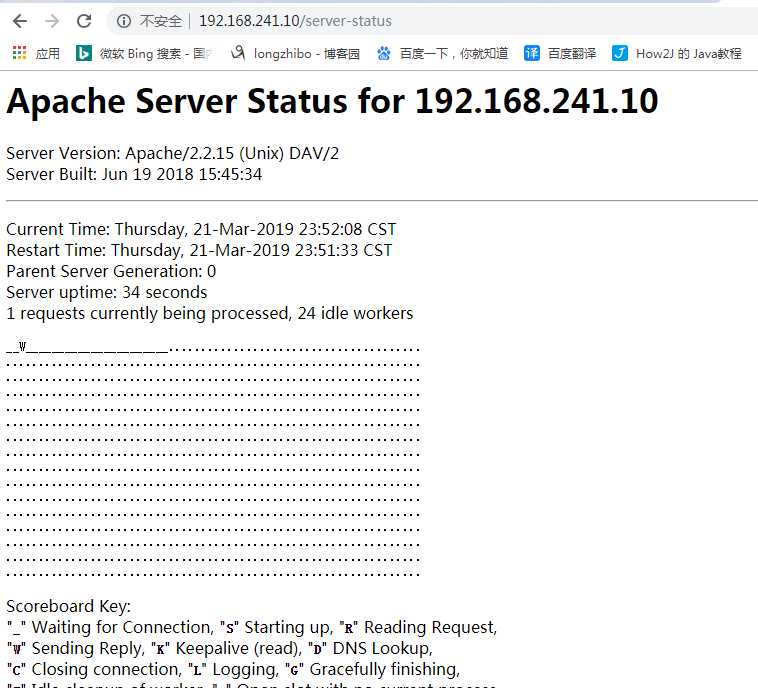
Task: Reload the server-status page
Action: click(x=84, y=21)
